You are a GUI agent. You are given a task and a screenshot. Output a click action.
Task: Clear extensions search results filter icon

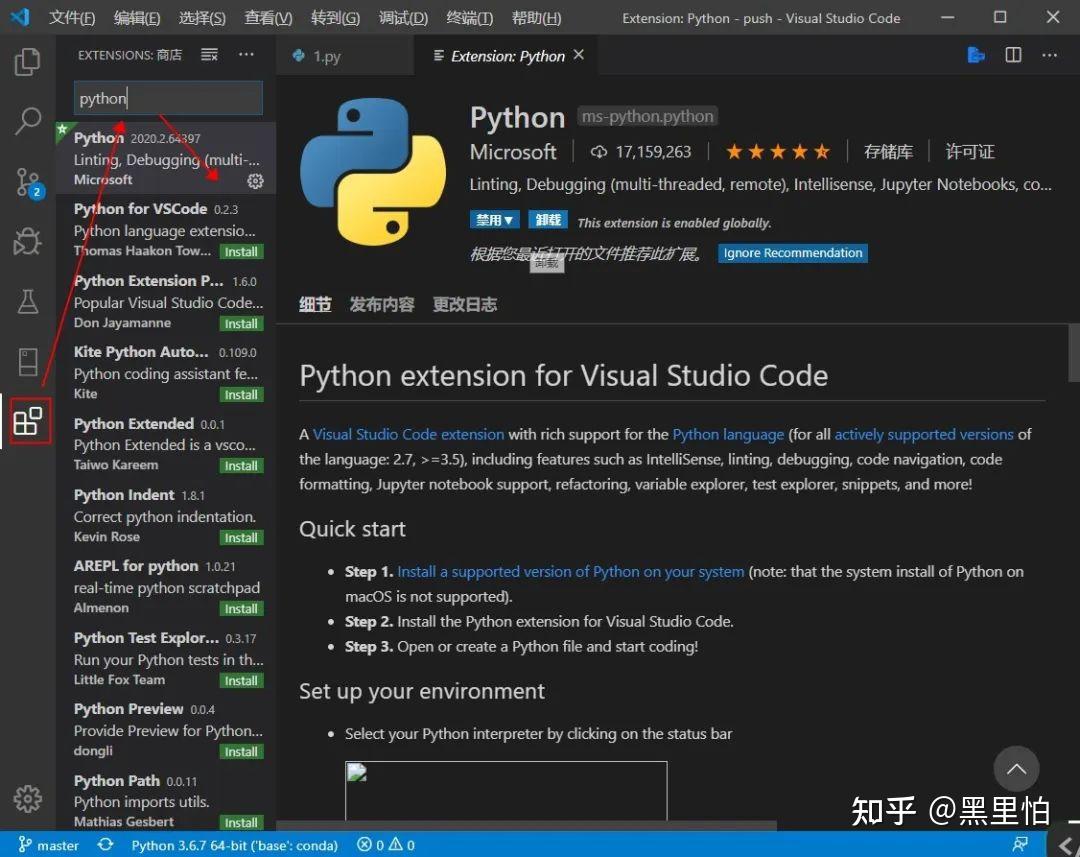209,54
